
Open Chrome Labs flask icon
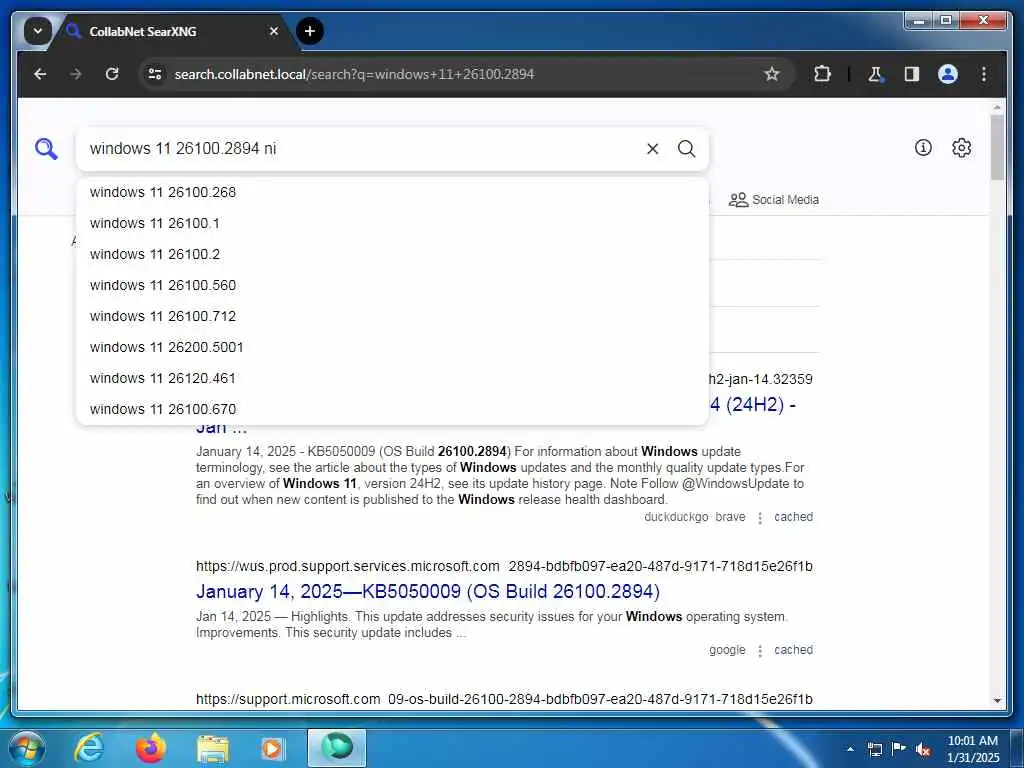[x=875, y=74]
